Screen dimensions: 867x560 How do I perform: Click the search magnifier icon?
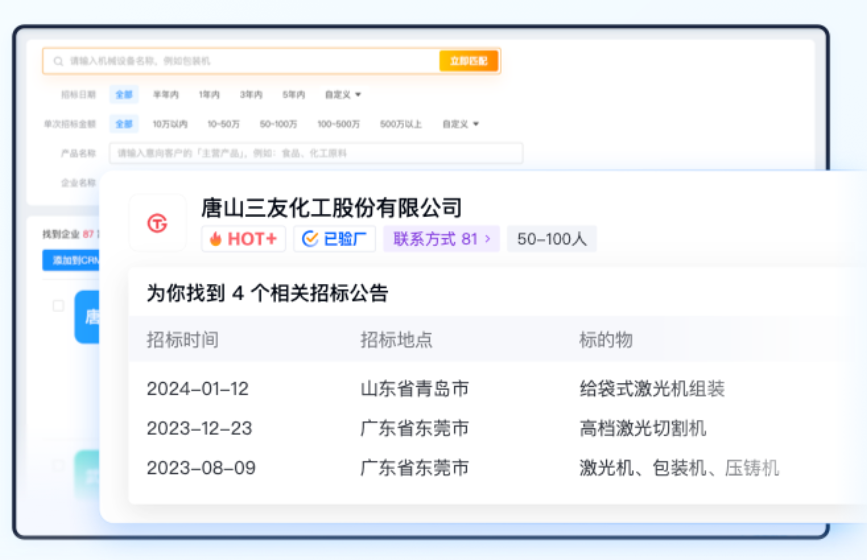pos(58,61)
